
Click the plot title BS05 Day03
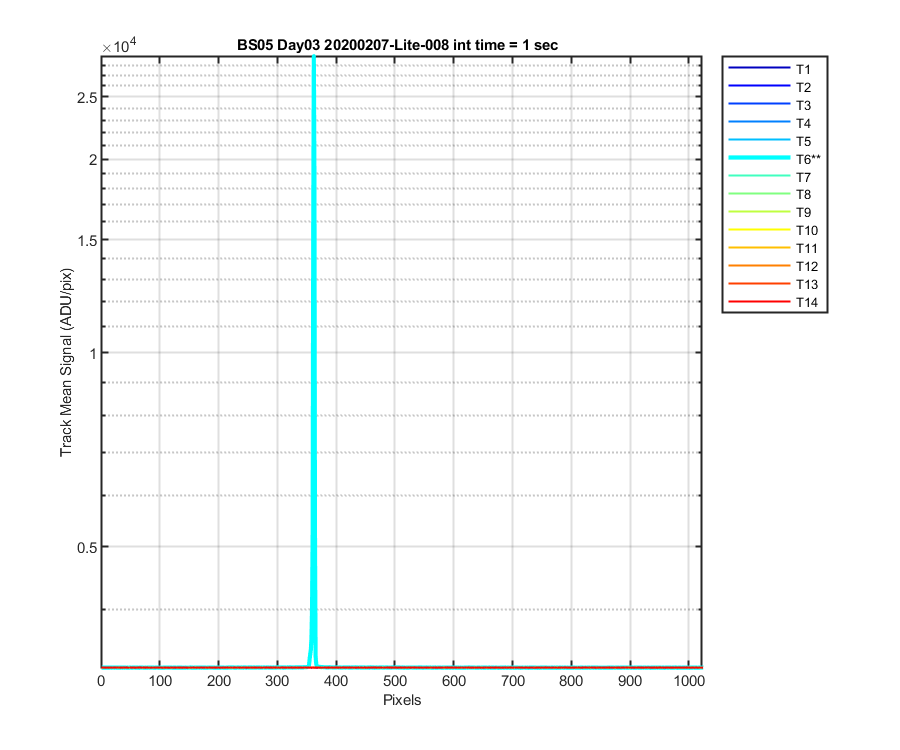pos(397,45)
